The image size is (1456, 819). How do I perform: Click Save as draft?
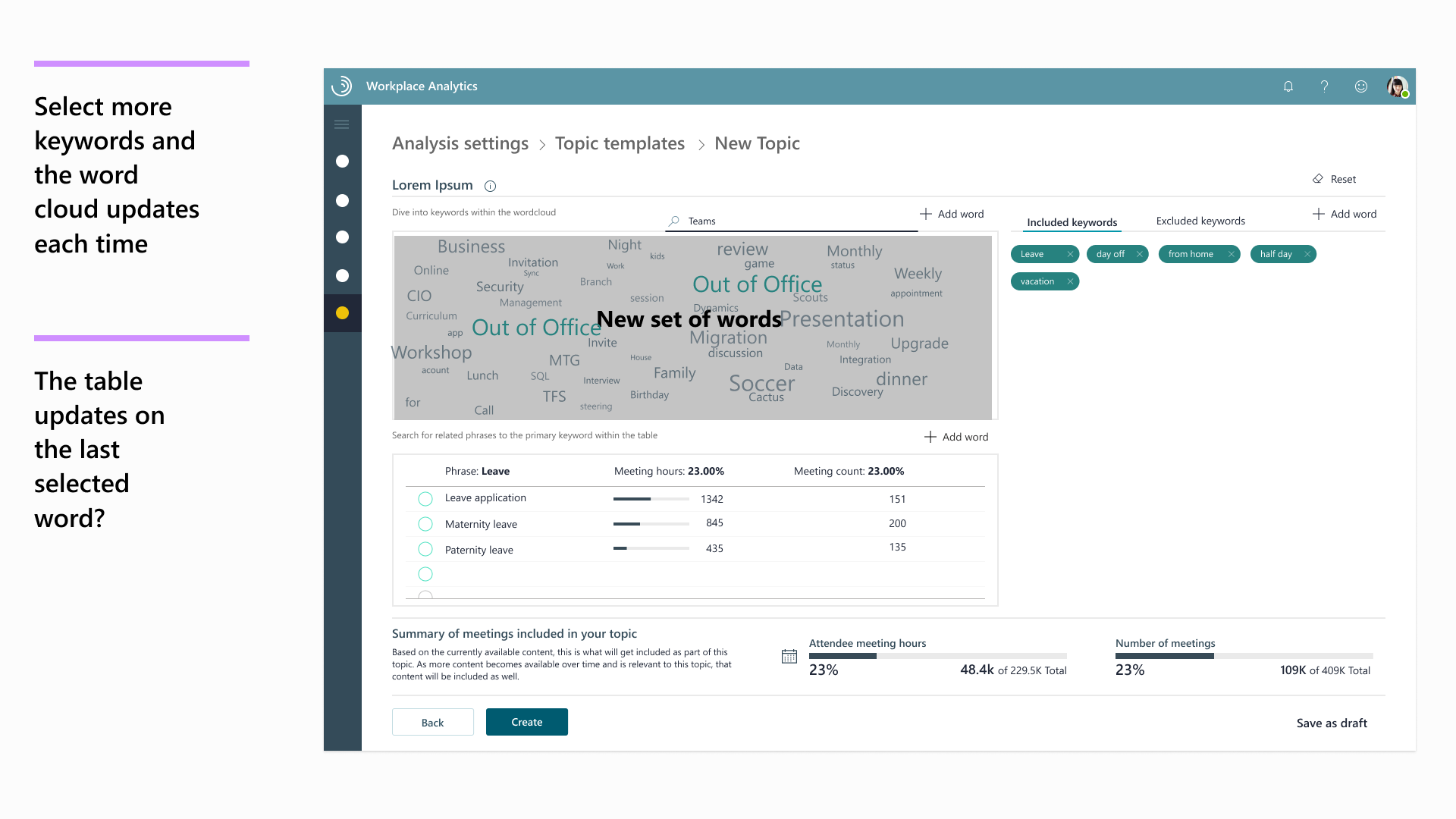coord(1331,723)
